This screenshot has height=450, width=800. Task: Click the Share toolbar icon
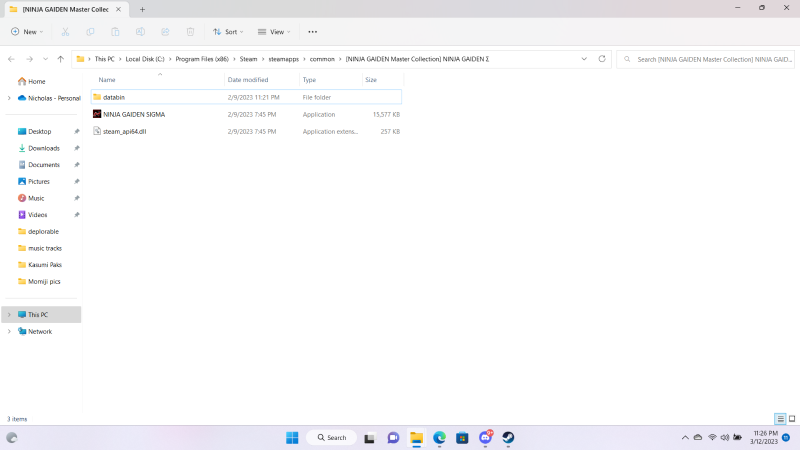[165, 32]
